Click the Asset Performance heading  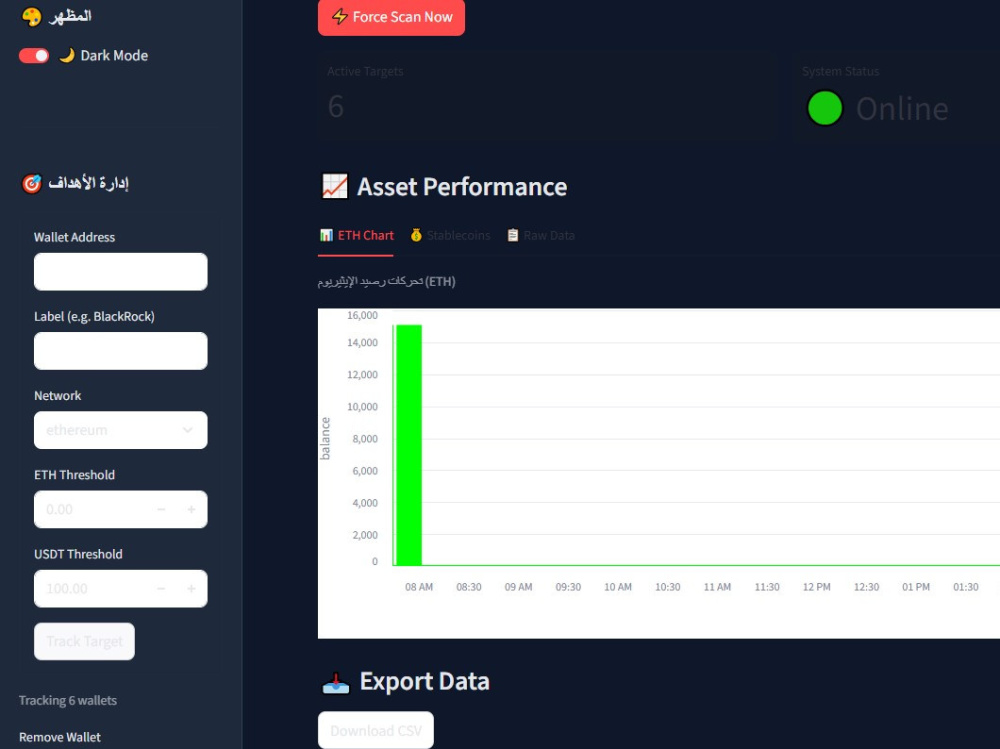click(x=462, y=187)
